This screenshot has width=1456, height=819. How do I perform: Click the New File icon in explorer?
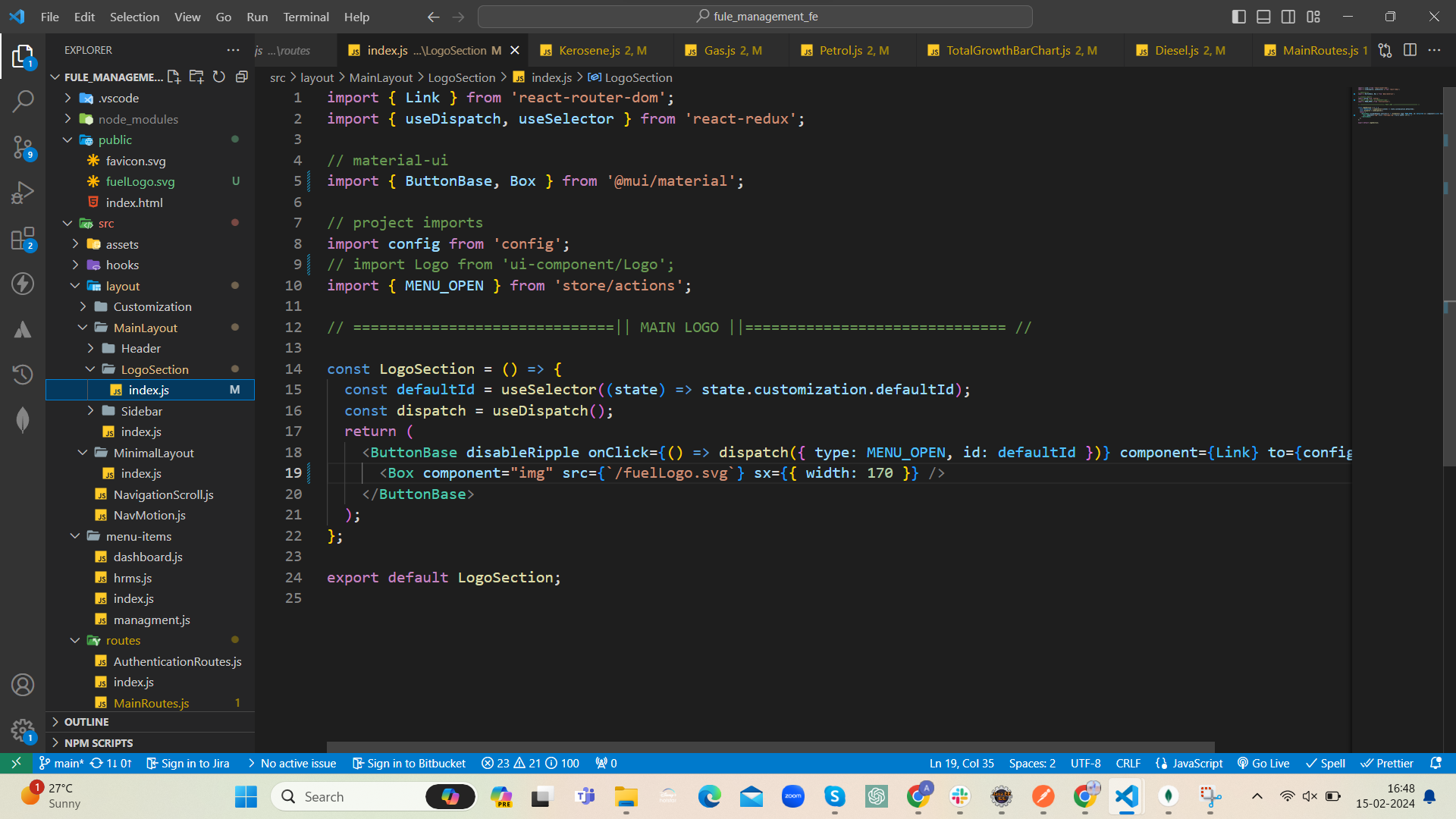click(174, 77)
